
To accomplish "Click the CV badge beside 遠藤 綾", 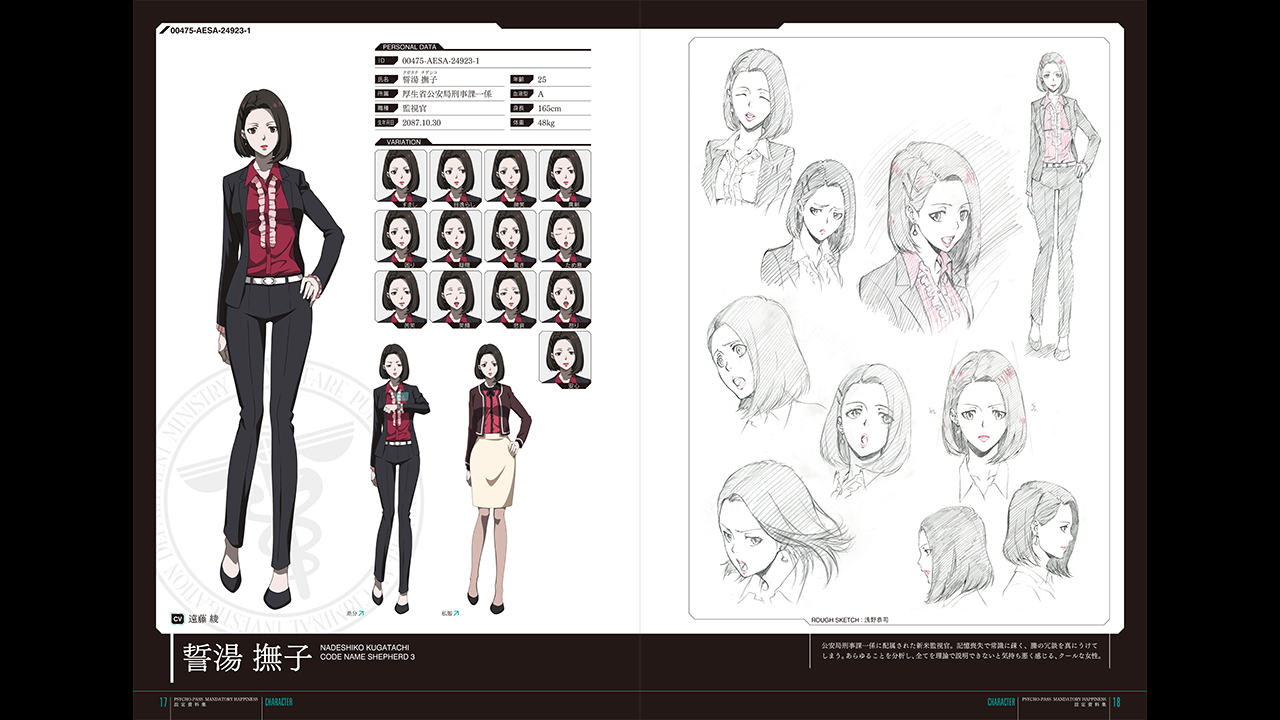I will pos(176,619).
